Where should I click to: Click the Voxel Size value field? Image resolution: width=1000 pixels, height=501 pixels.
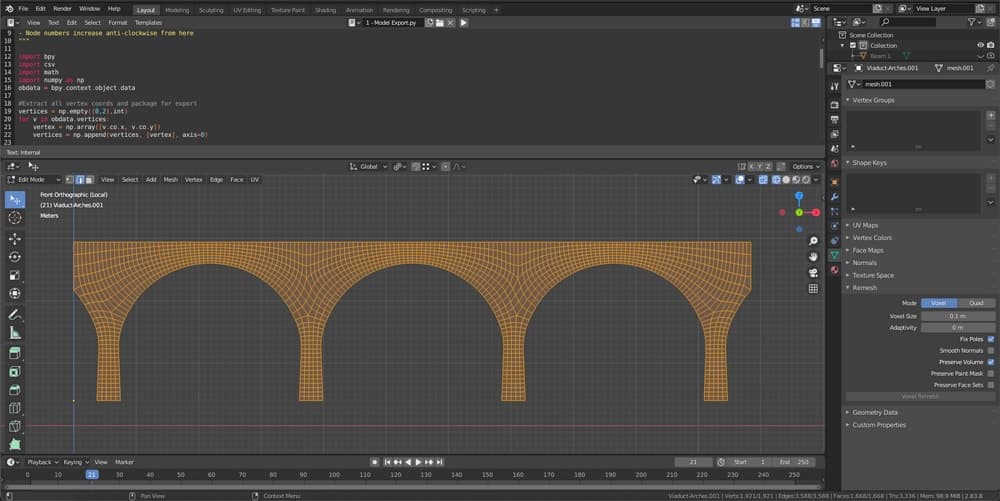957,315
